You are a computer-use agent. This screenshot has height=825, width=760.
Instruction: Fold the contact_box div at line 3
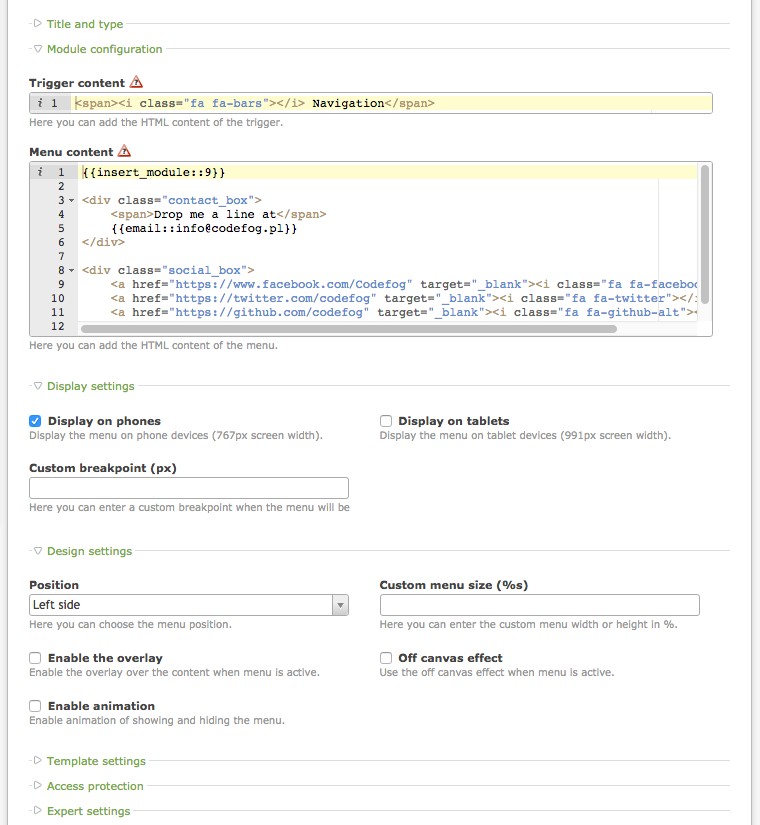tap(72, 201)
